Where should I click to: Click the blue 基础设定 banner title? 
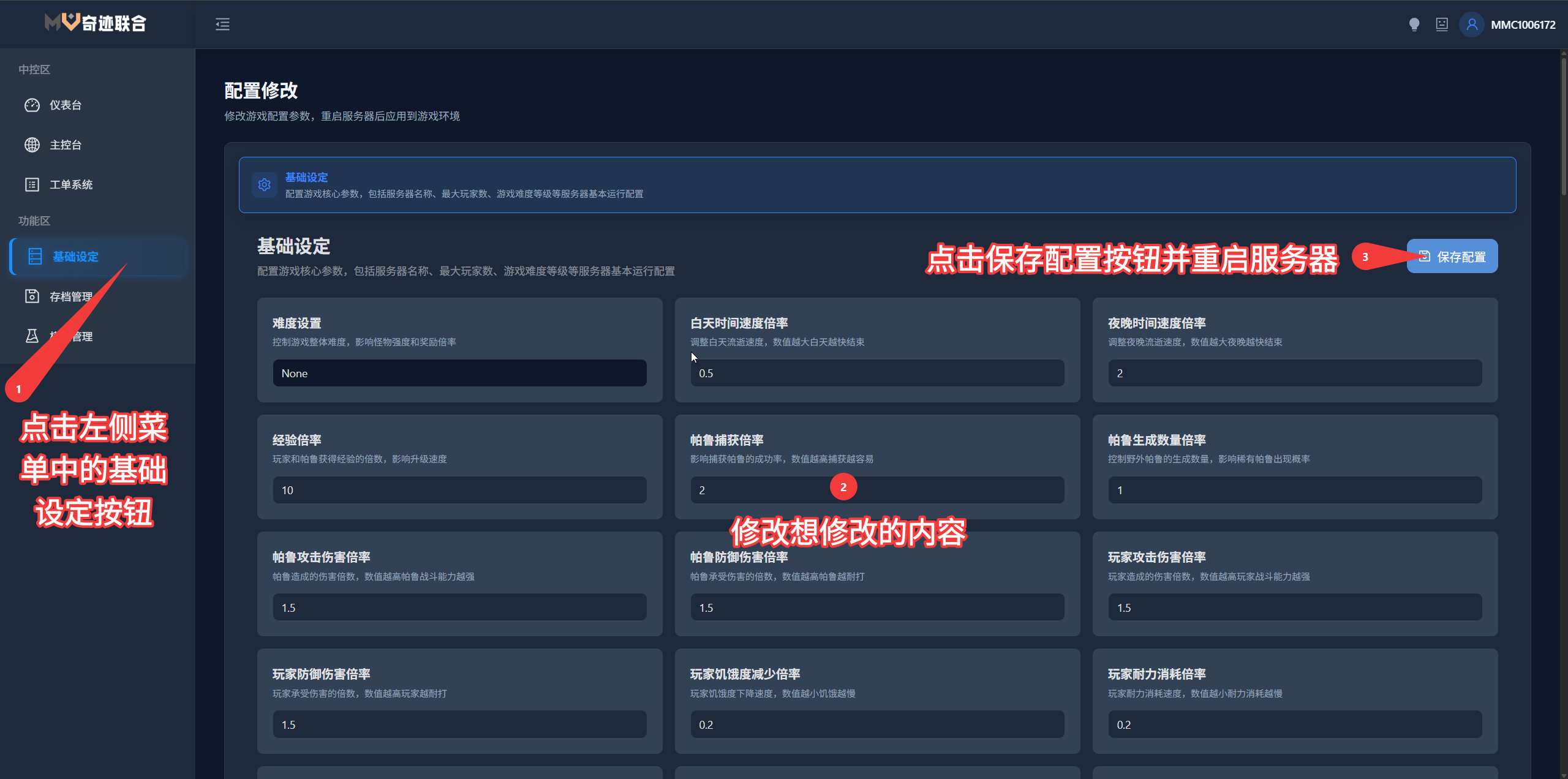click(x=306, y=178)
